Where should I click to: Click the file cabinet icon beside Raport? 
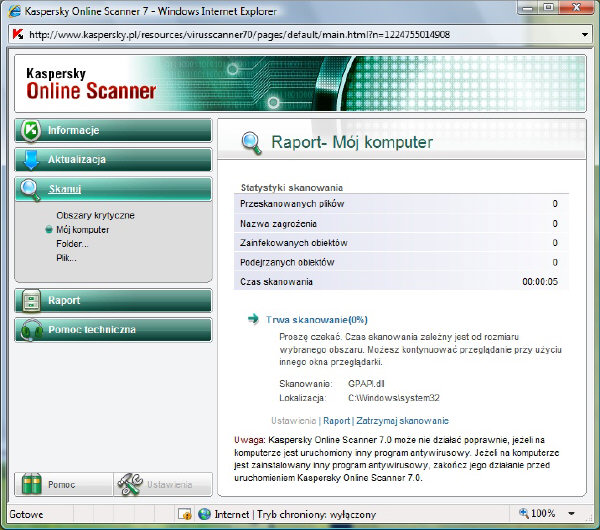point(31,300)
